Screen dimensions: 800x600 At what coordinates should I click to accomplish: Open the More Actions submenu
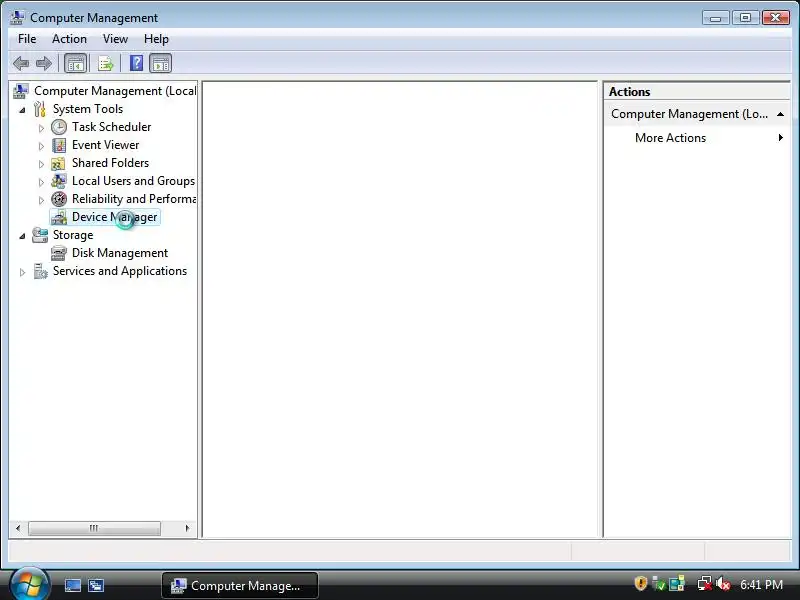[696, 138]
